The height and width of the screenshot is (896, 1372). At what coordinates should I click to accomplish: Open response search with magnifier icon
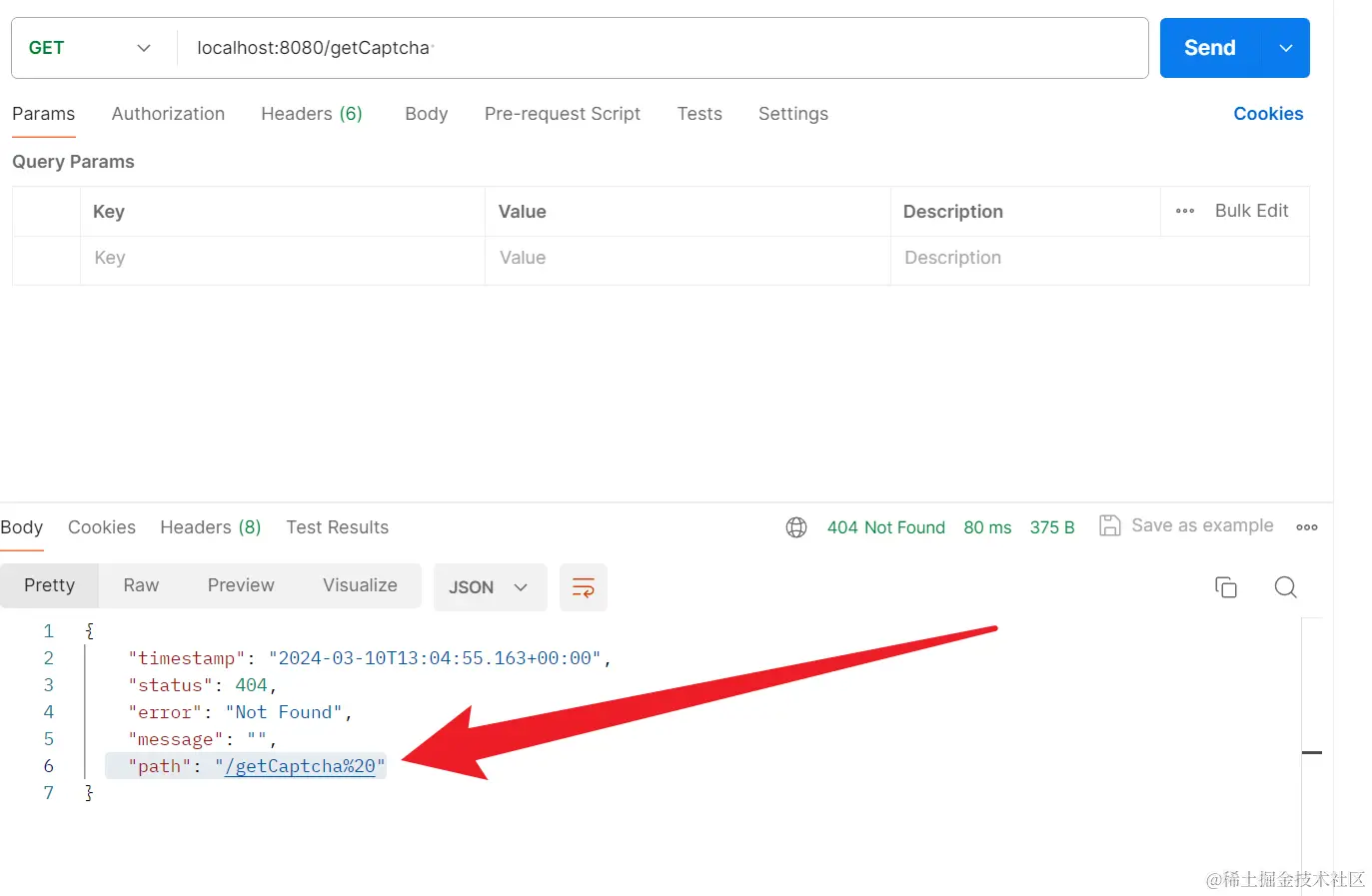[x=1286, y=587]
